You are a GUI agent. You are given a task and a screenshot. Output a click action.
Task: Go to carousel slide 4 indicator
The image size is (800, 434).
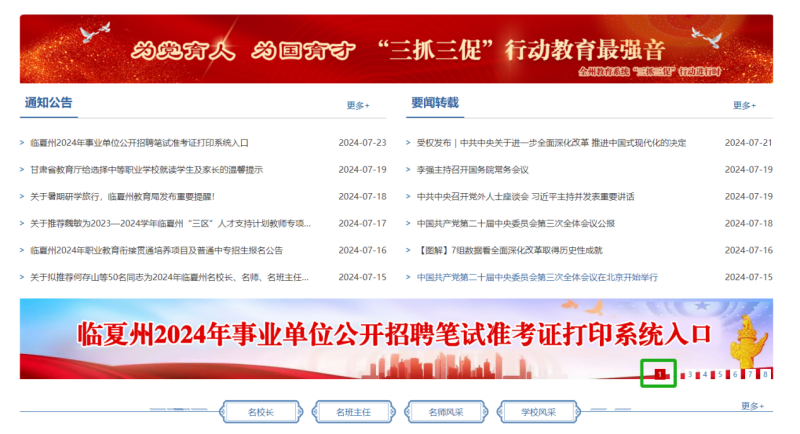pyautogui.click(x=705, y=375)
